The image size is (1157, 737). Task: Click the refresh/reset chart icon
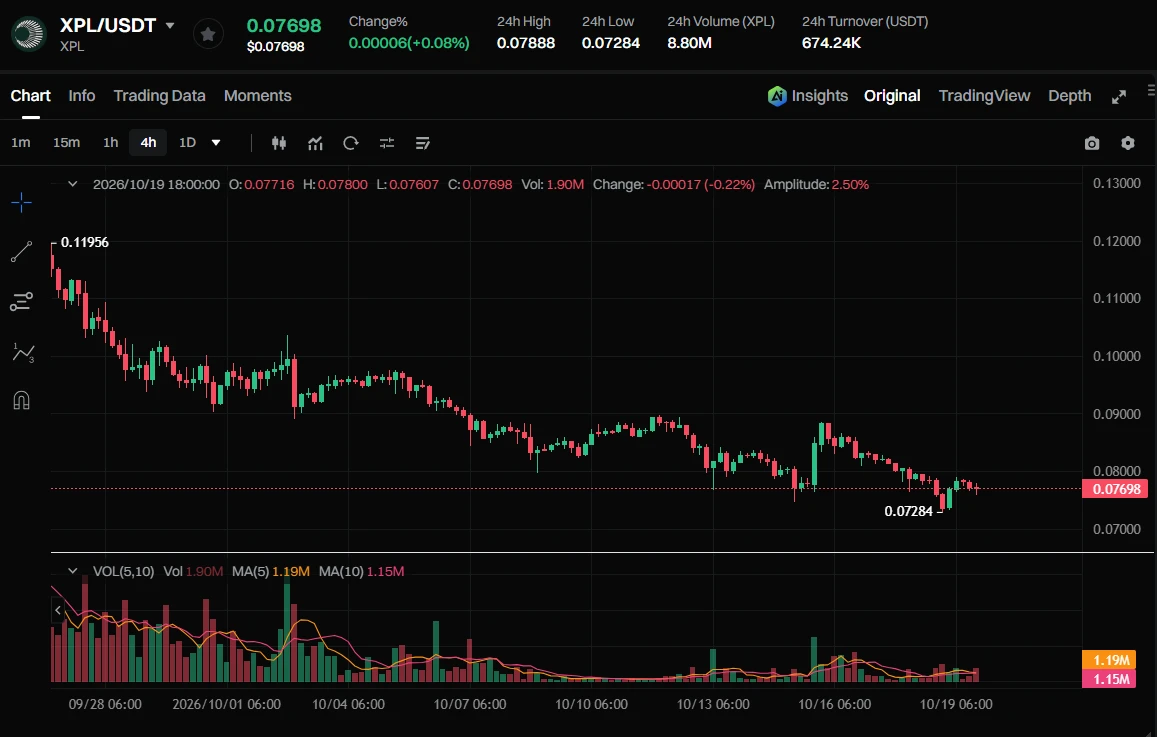point(350,143)
